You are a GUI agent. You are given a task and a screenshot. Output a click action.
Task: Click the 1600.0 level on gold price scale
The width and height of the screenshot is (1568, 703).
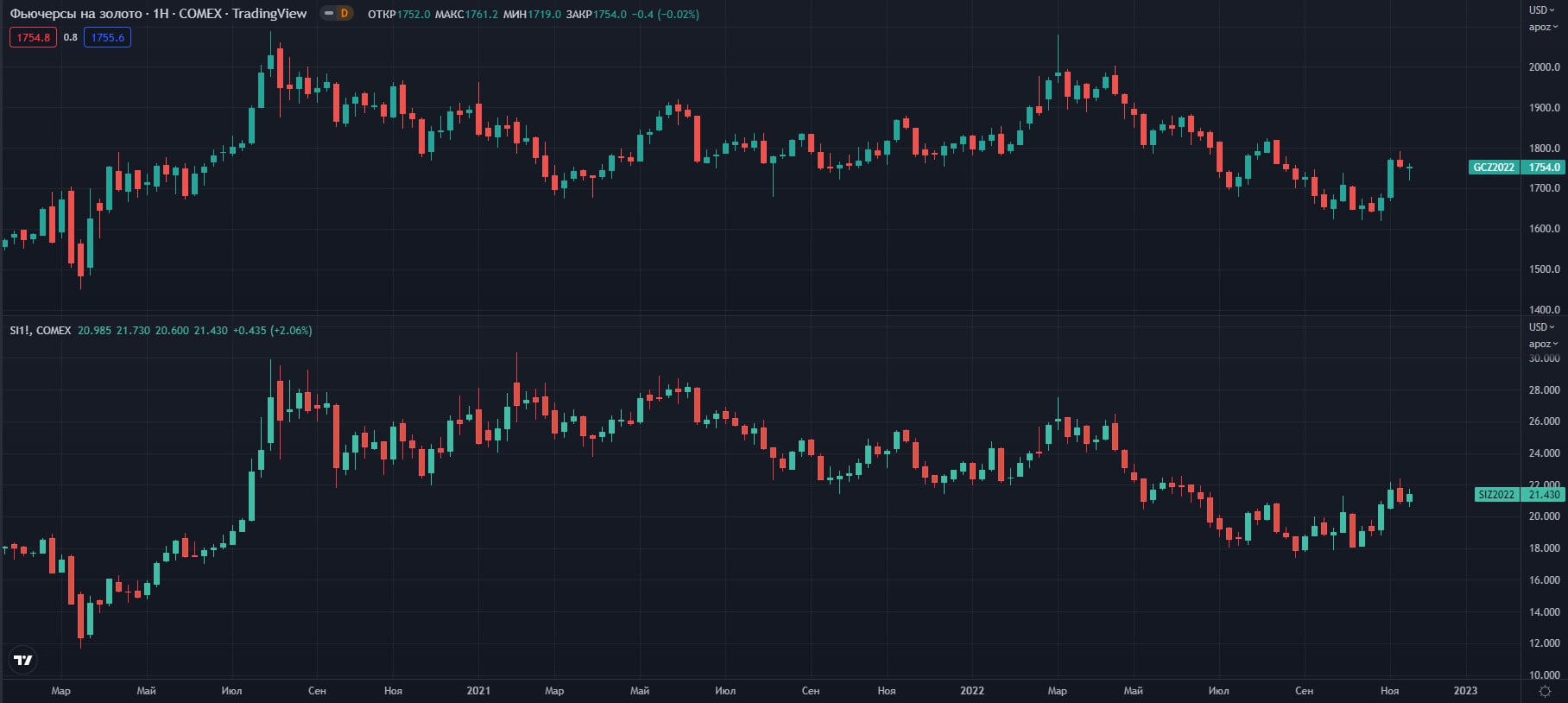(x=1544, y=229)
